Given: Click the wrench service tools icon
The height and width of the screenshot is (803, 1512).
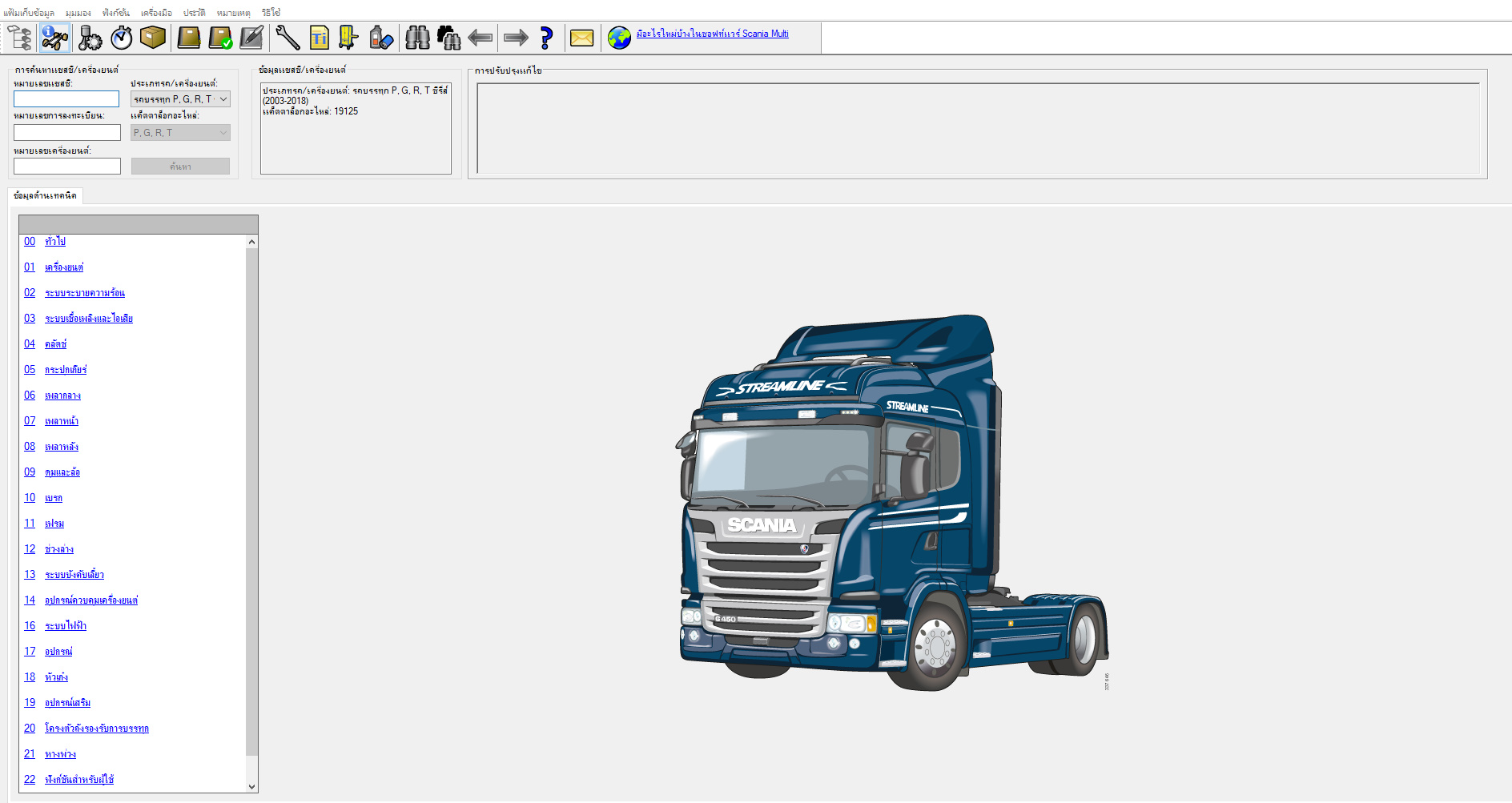Looking at the screenshot, I should click(x=288, y=38).
